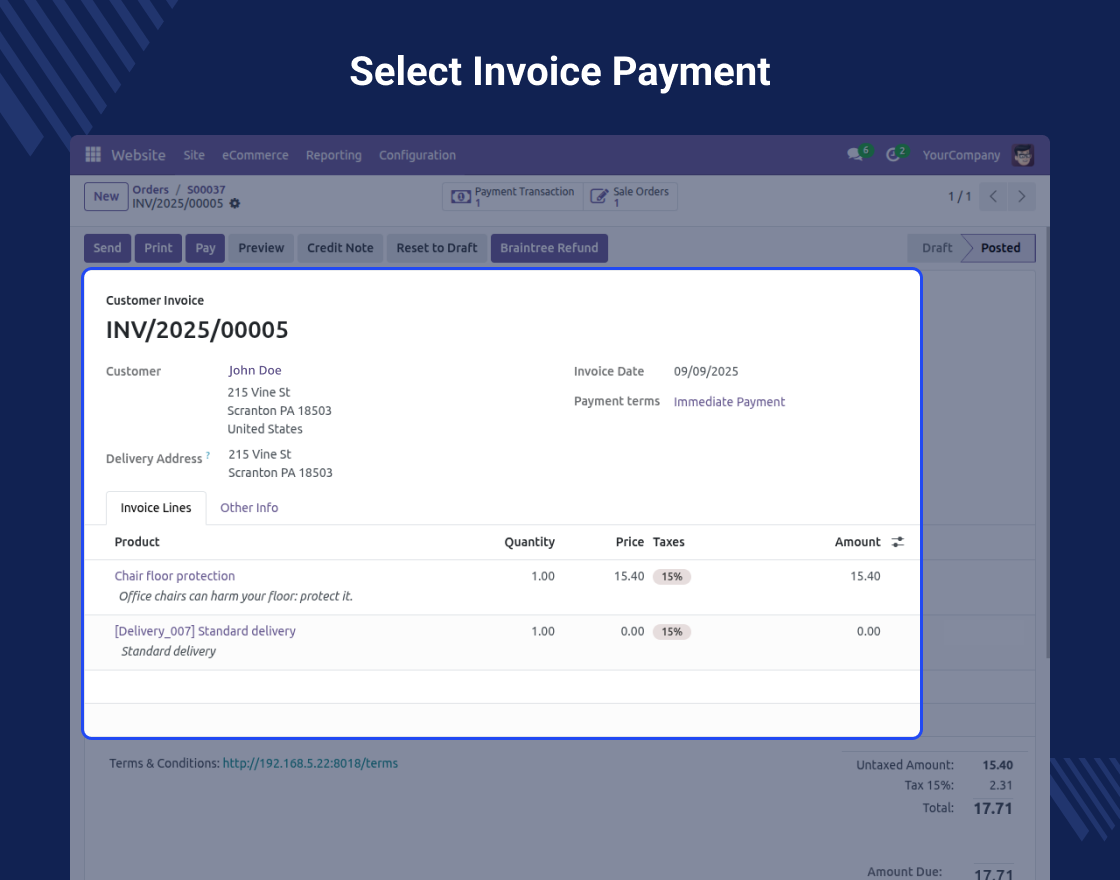
Task: Click the Chair floor protection product
Action: (x=175, y=576)
